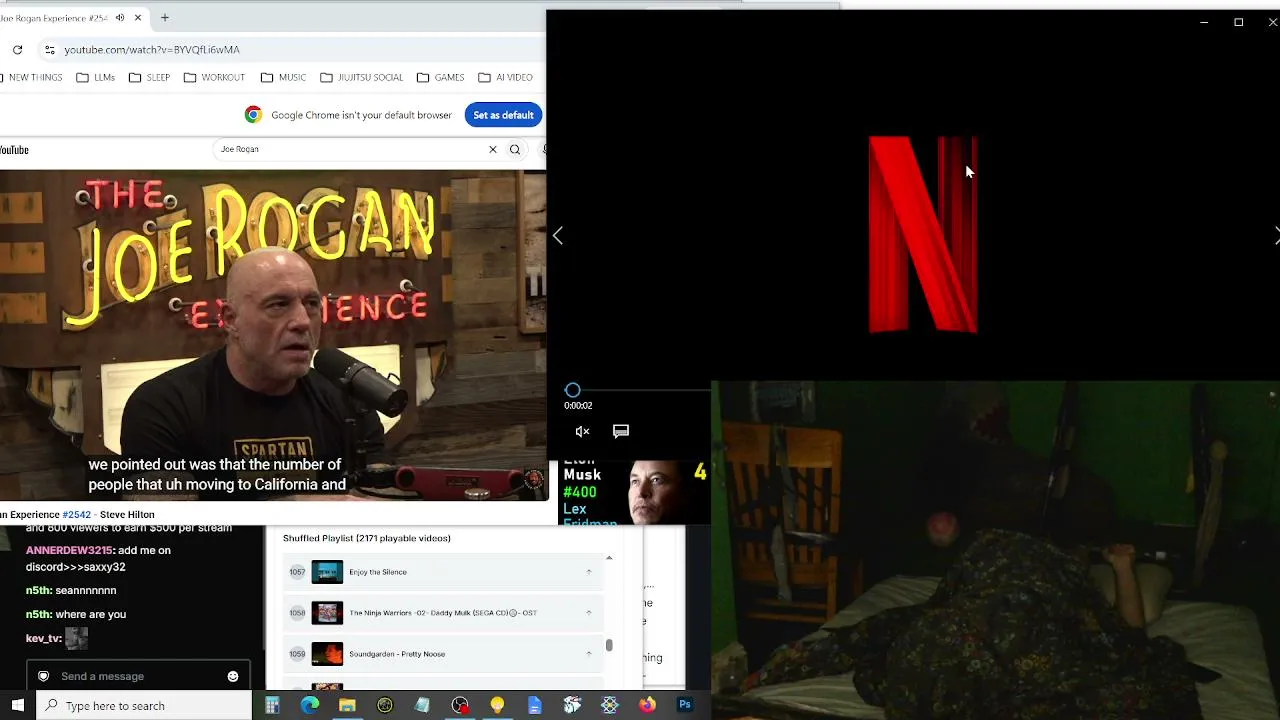The width and height of the screenshot is (1280, 720).
Task: Toggle subtitles in the media viewer
Action: [x=621, y=431]
